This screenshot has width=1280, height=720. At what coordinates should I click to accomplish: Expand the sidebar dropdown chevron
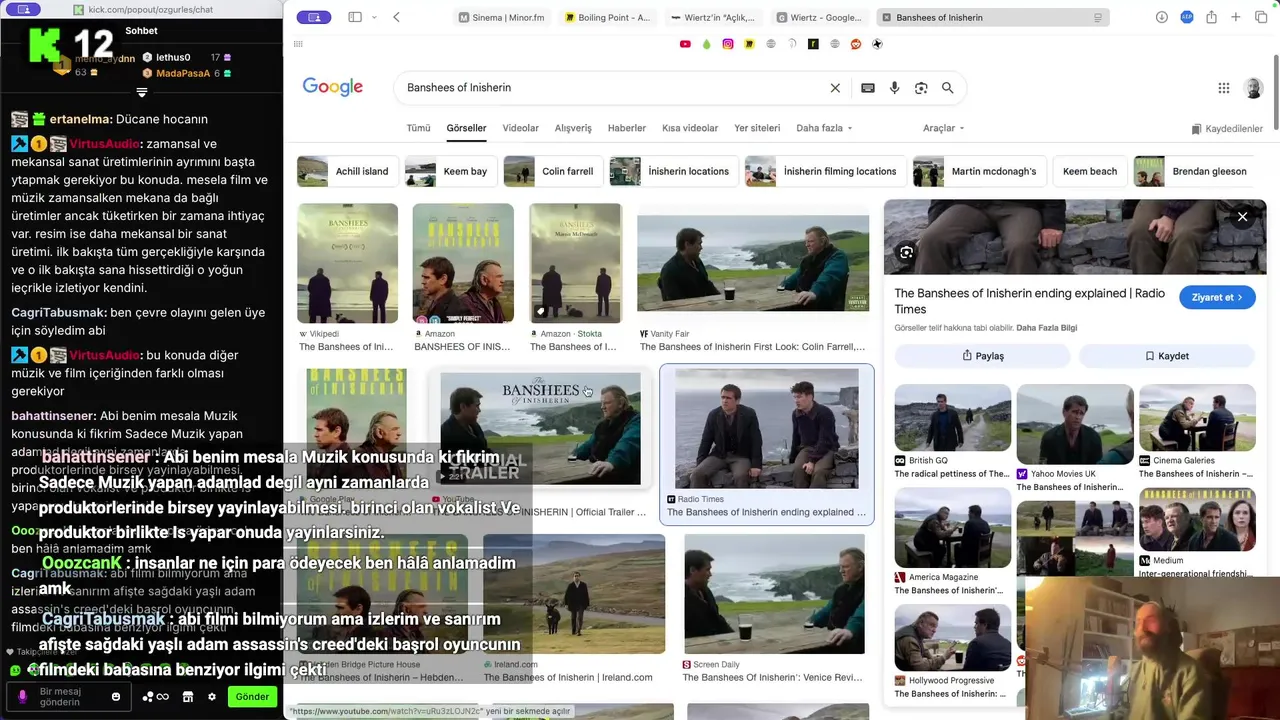coord(375,17)
